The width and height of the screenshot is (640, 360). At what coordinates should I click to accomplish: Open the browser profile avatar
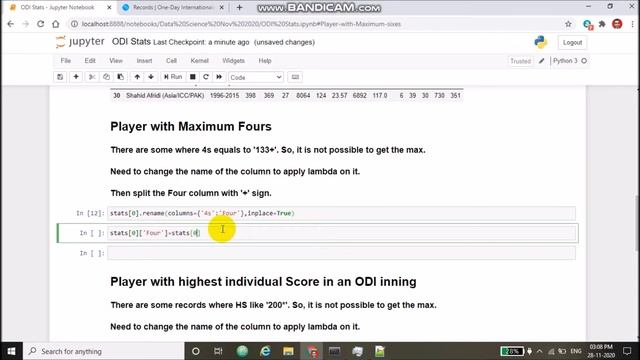point(617,24)
